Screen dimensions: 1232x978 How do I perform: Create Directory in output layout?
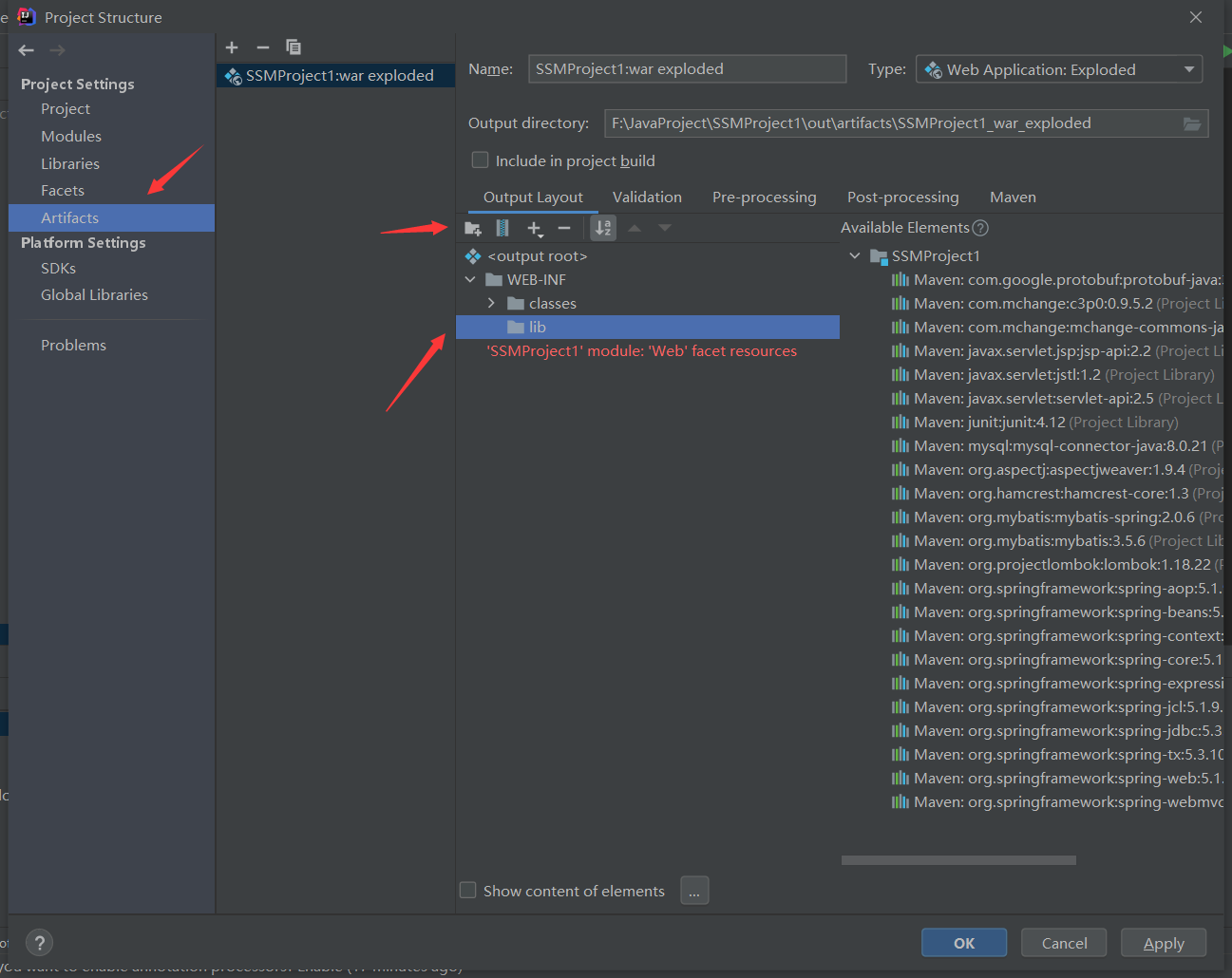point(473,228)
